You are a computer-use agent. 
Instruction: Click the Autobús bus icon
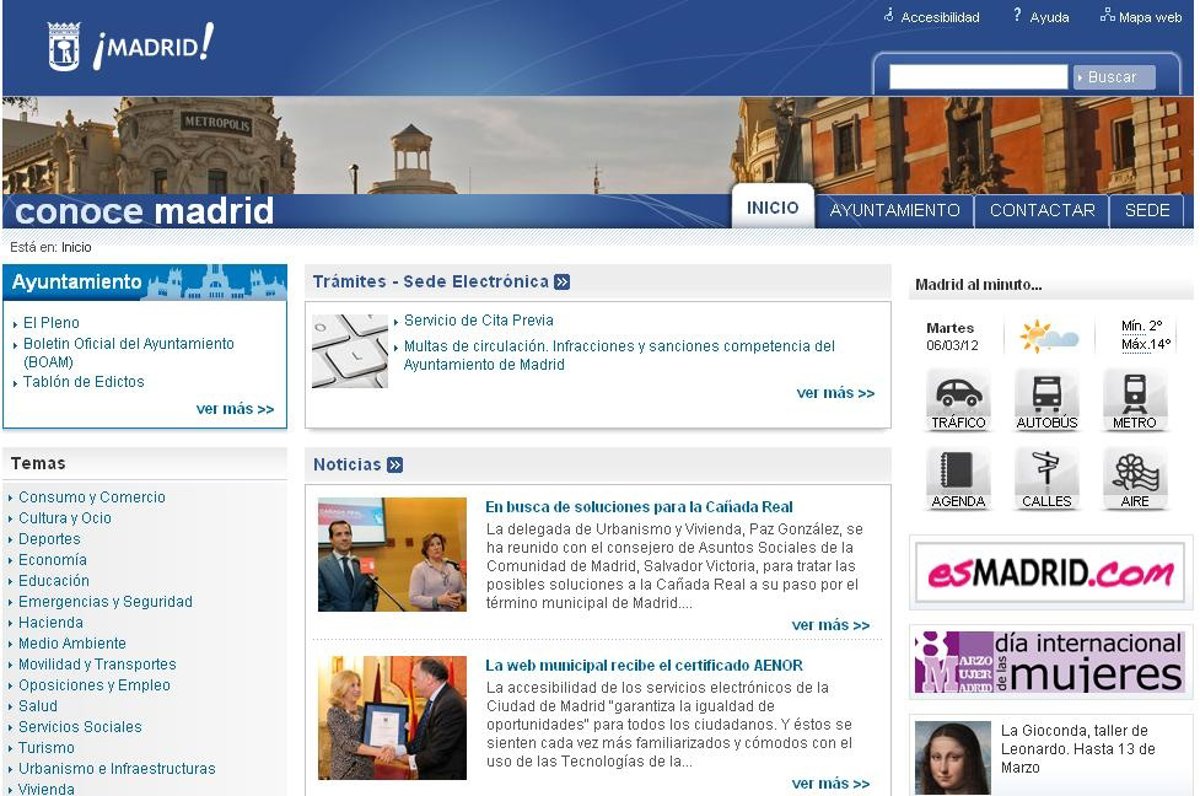click(1046, 393)
